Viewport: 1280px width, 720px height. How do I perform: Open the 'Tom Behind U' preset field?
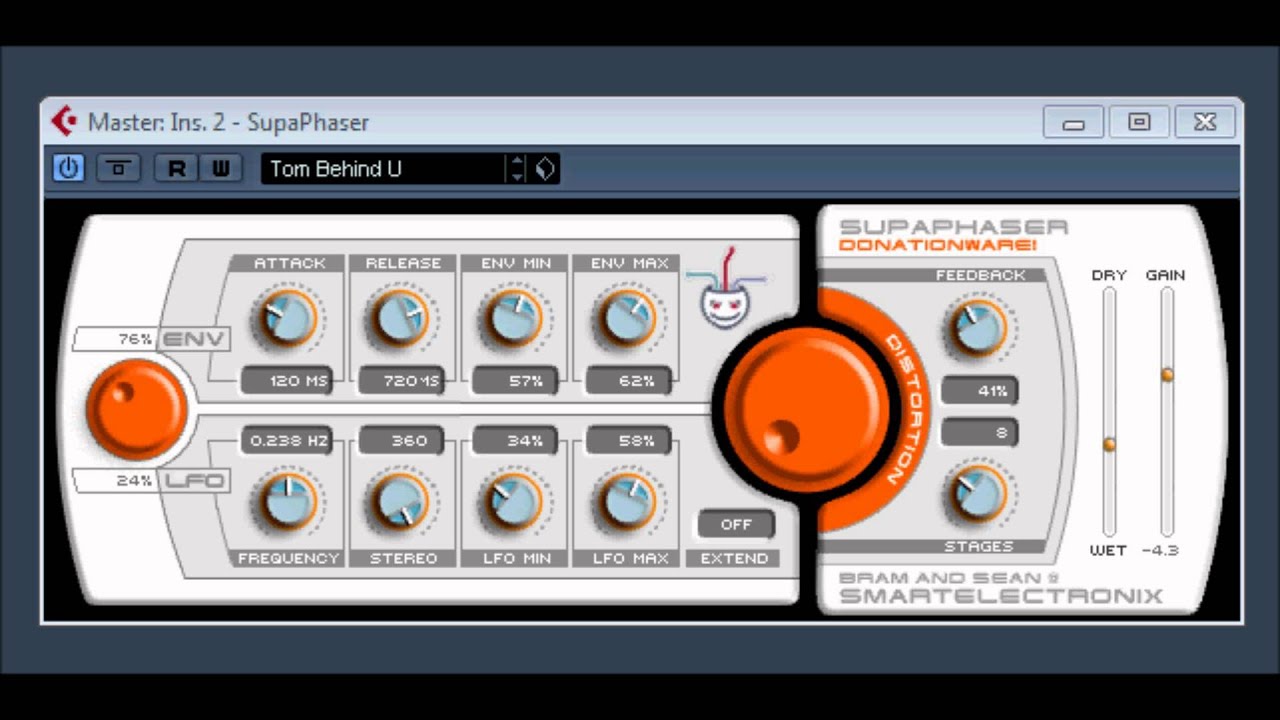(x=384, y=169)
